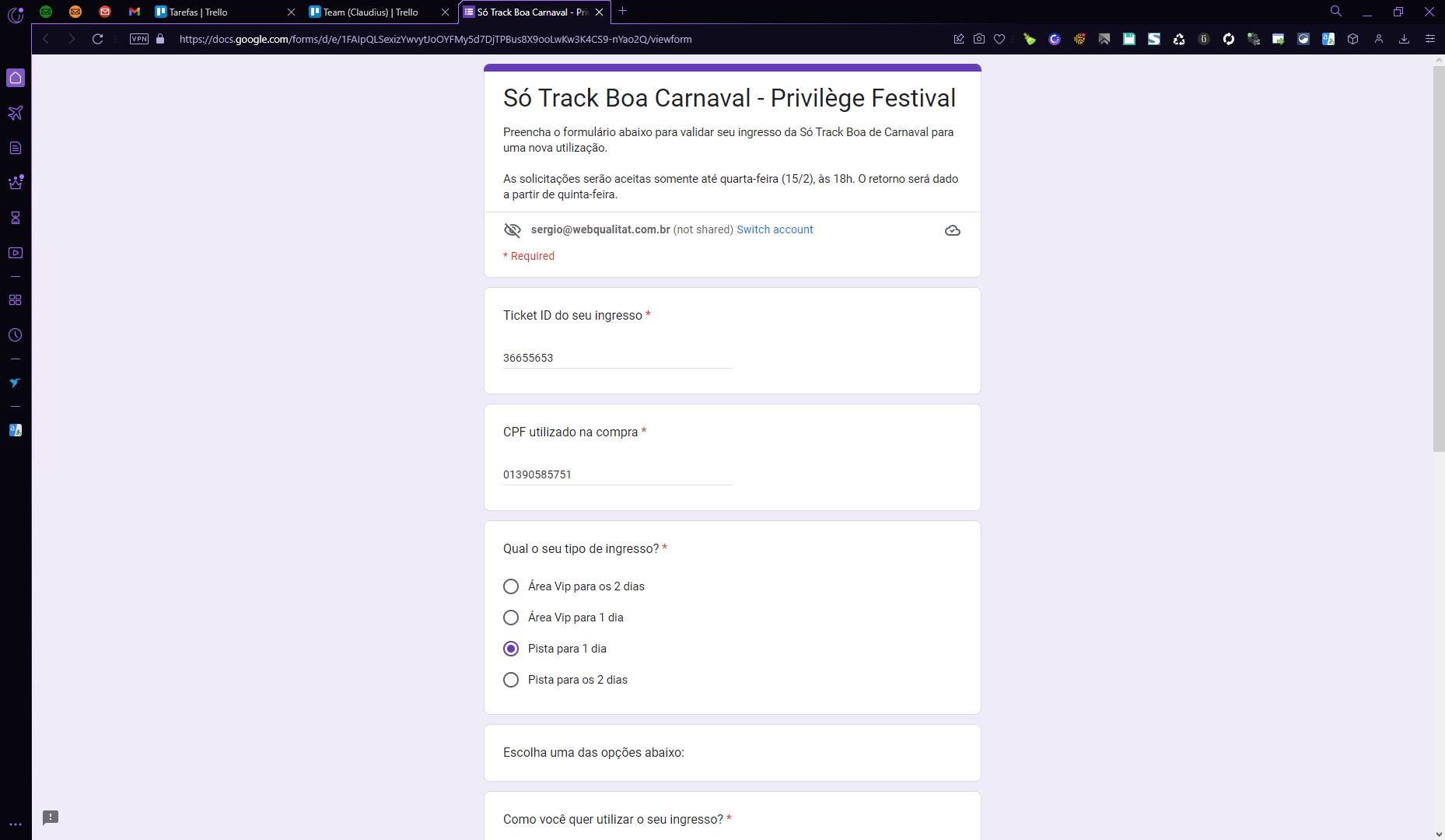Viewport: 1445px width, 840px height.
Task: Close the Tarefas | Trello tab
Action: [x=291, y=12]
